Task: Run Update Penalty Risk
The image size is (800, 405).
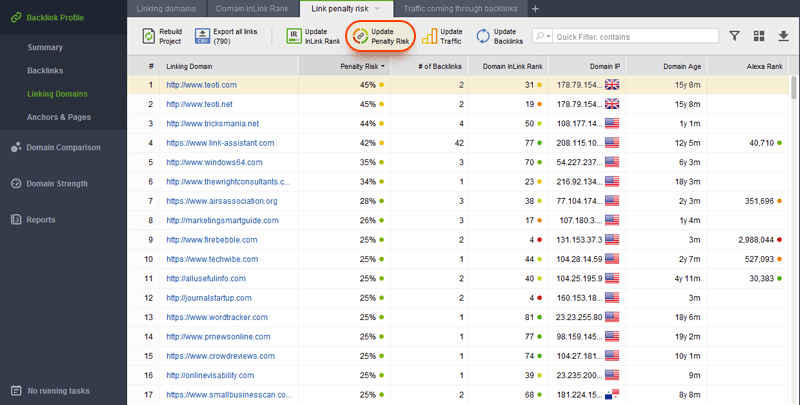Action: (x=359, y=36)
